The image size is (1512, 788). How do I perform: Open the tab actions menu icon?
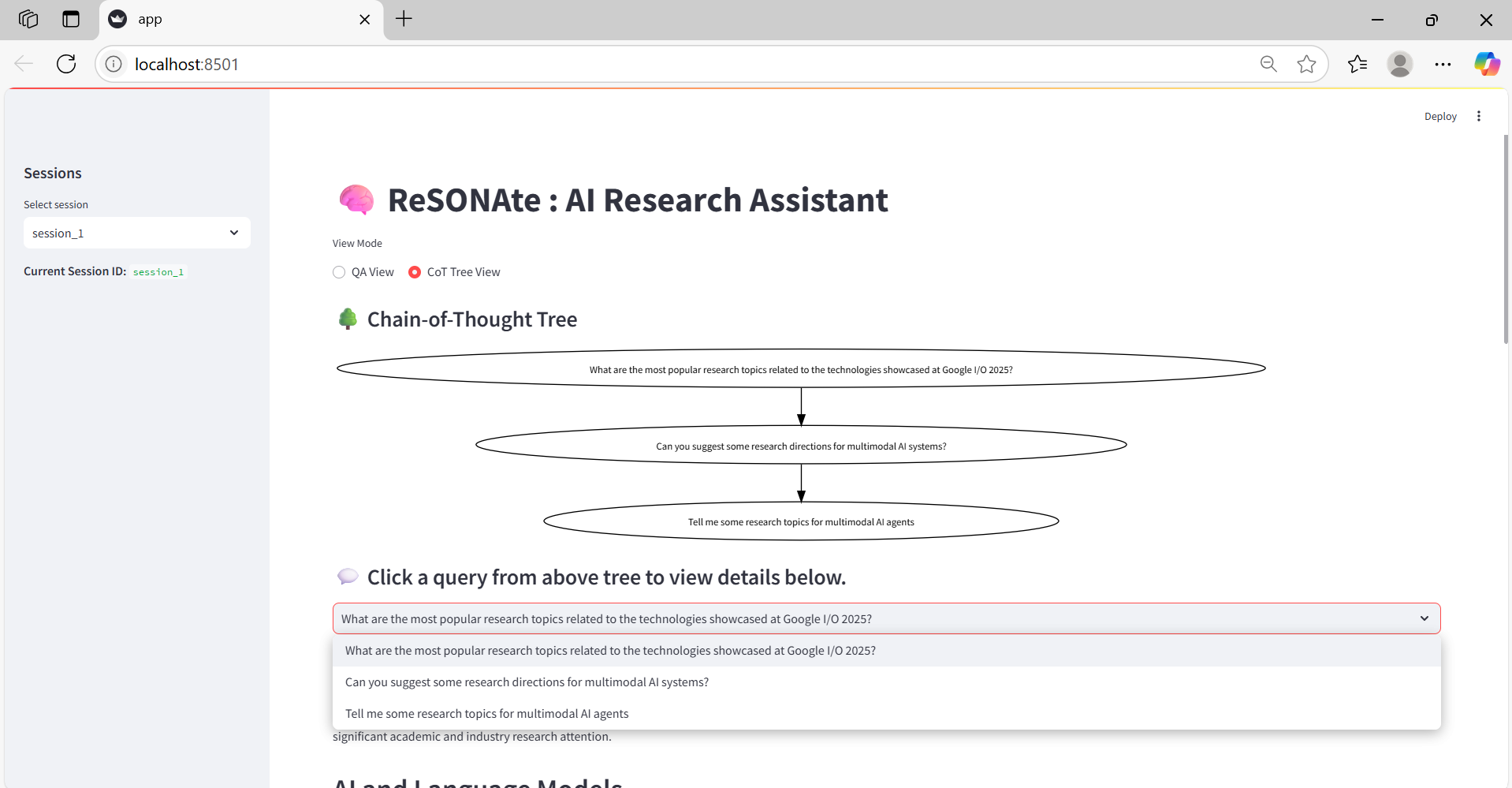click(x=71, y=19)
